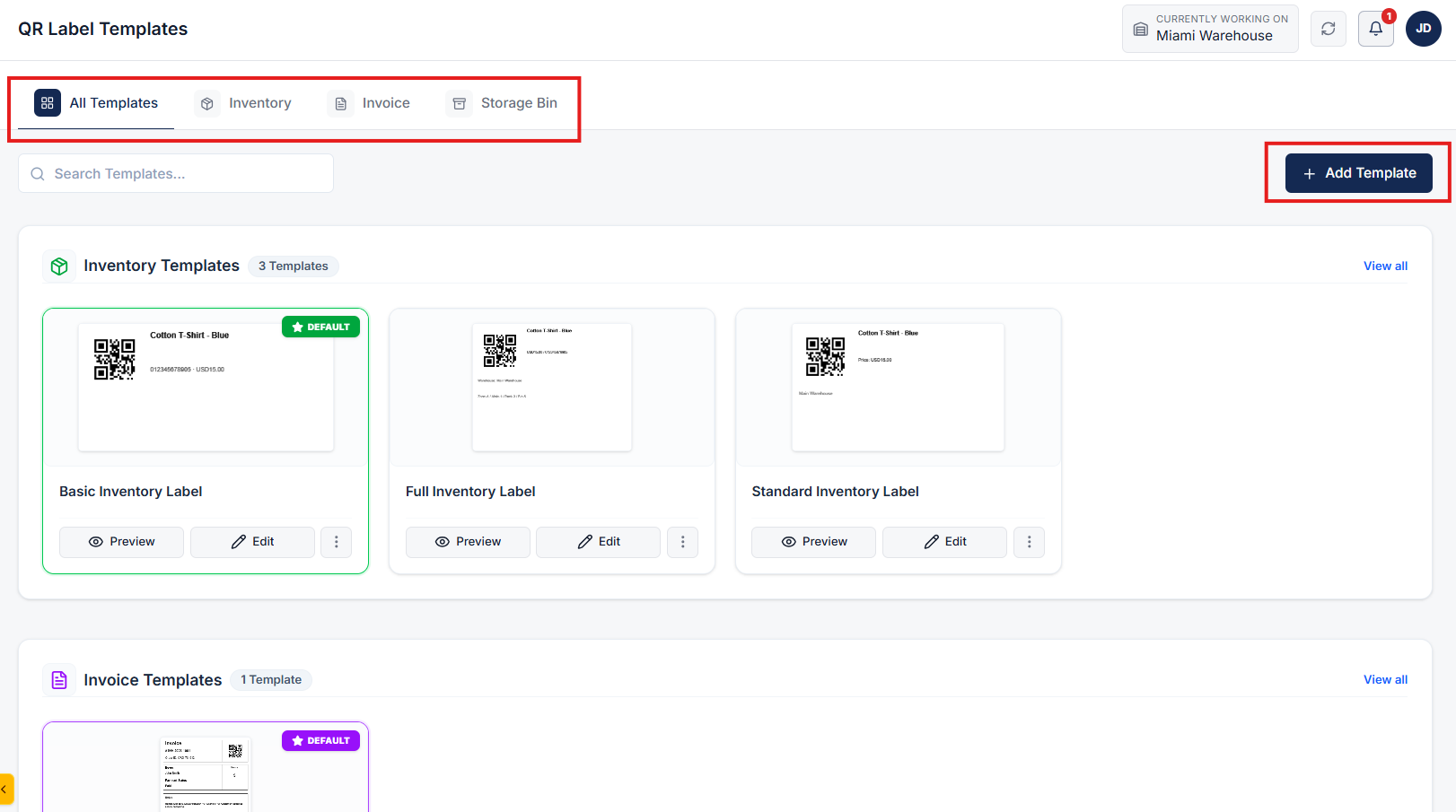1456x812 pixels.
Task: Preview the Basic Inventory Label
Action: coord(121,542)
